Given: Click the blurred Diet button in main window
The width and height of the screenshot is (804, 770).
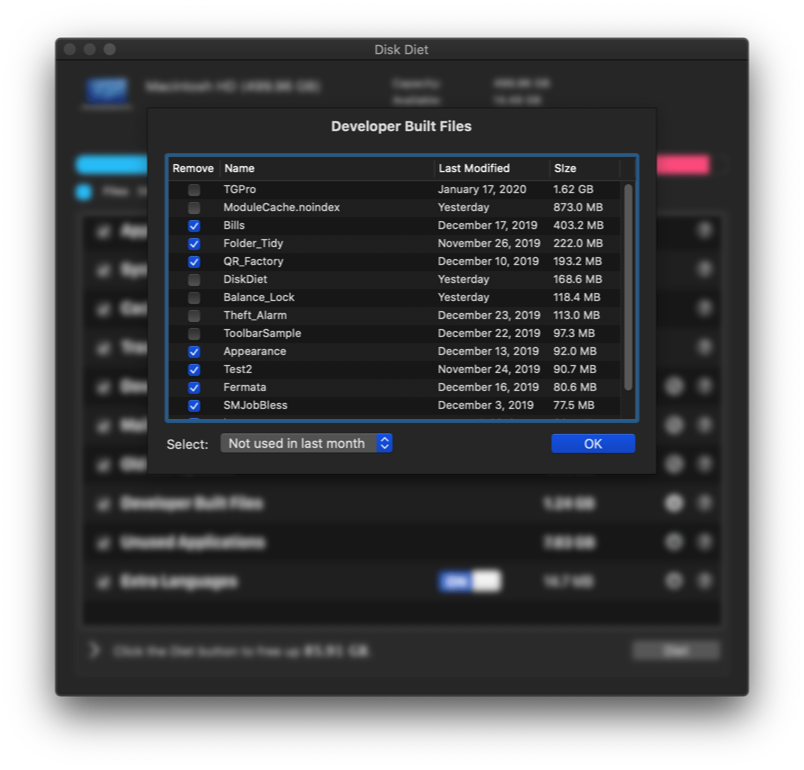Looking at the screenshot, I should [676, 651].
